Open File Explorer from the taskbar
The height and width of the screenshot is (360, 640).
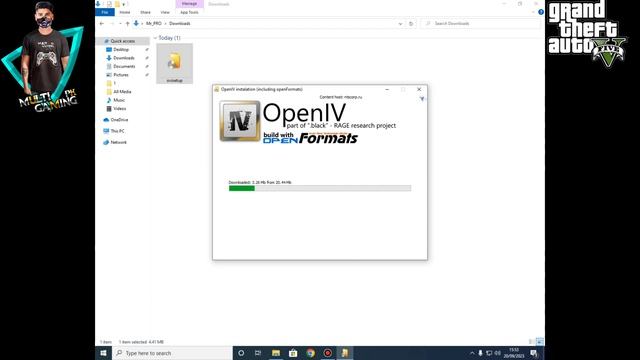point(276,353)
